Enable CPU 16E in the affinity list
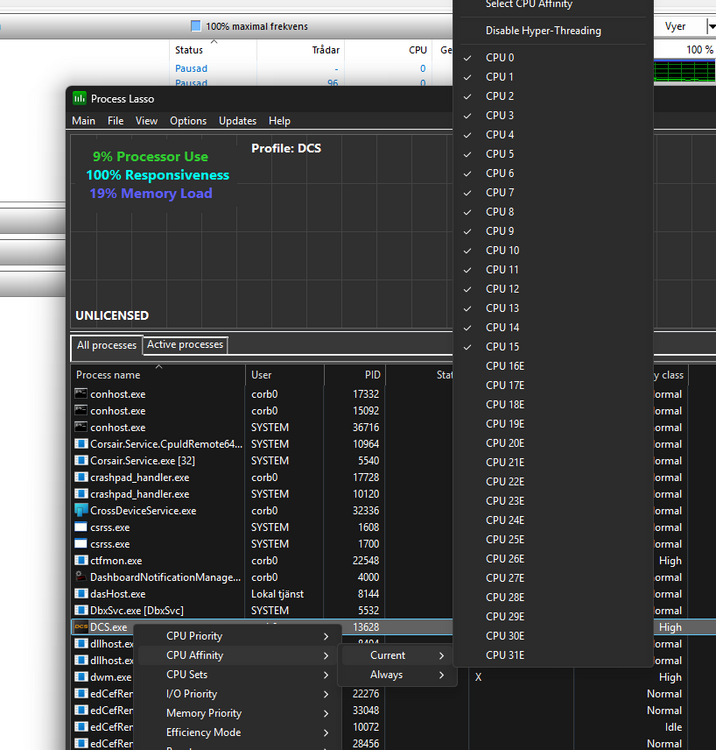 pyautogui.click(x=504, y=366)
